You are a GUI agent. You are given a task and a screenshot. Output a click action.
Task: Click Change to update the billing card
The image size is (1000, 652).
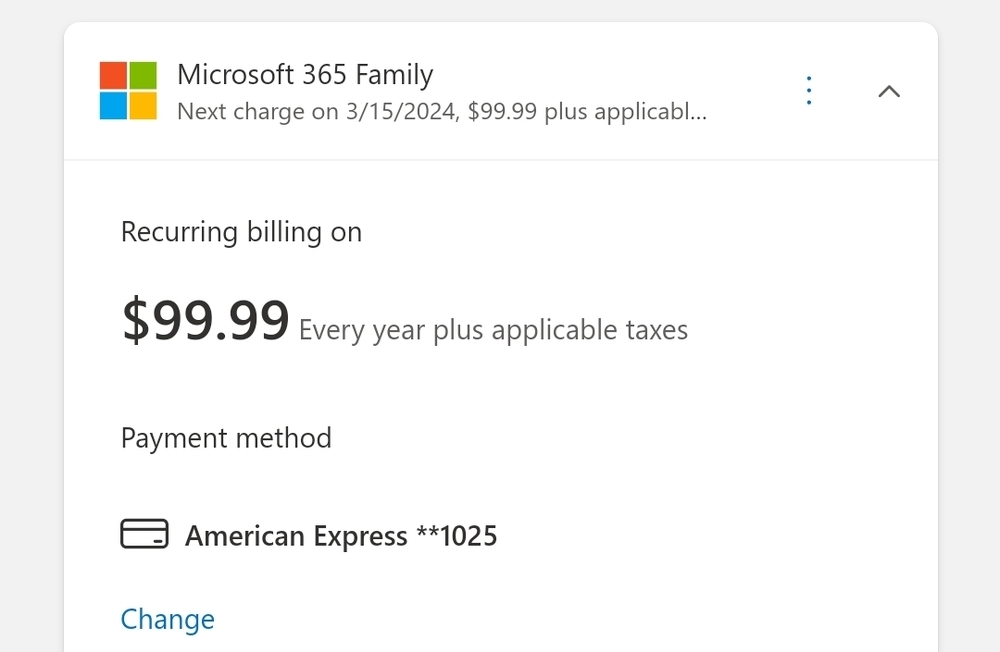[x=167, y=619]
